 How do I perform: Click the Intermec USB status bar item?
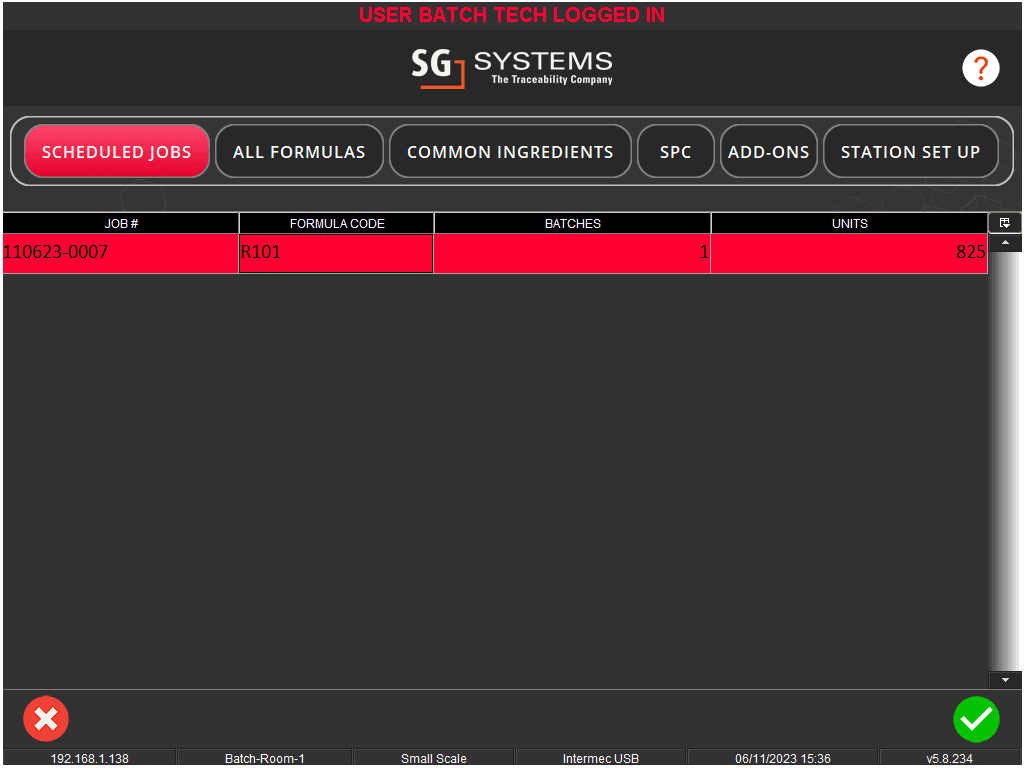click(x=599, y=758)
